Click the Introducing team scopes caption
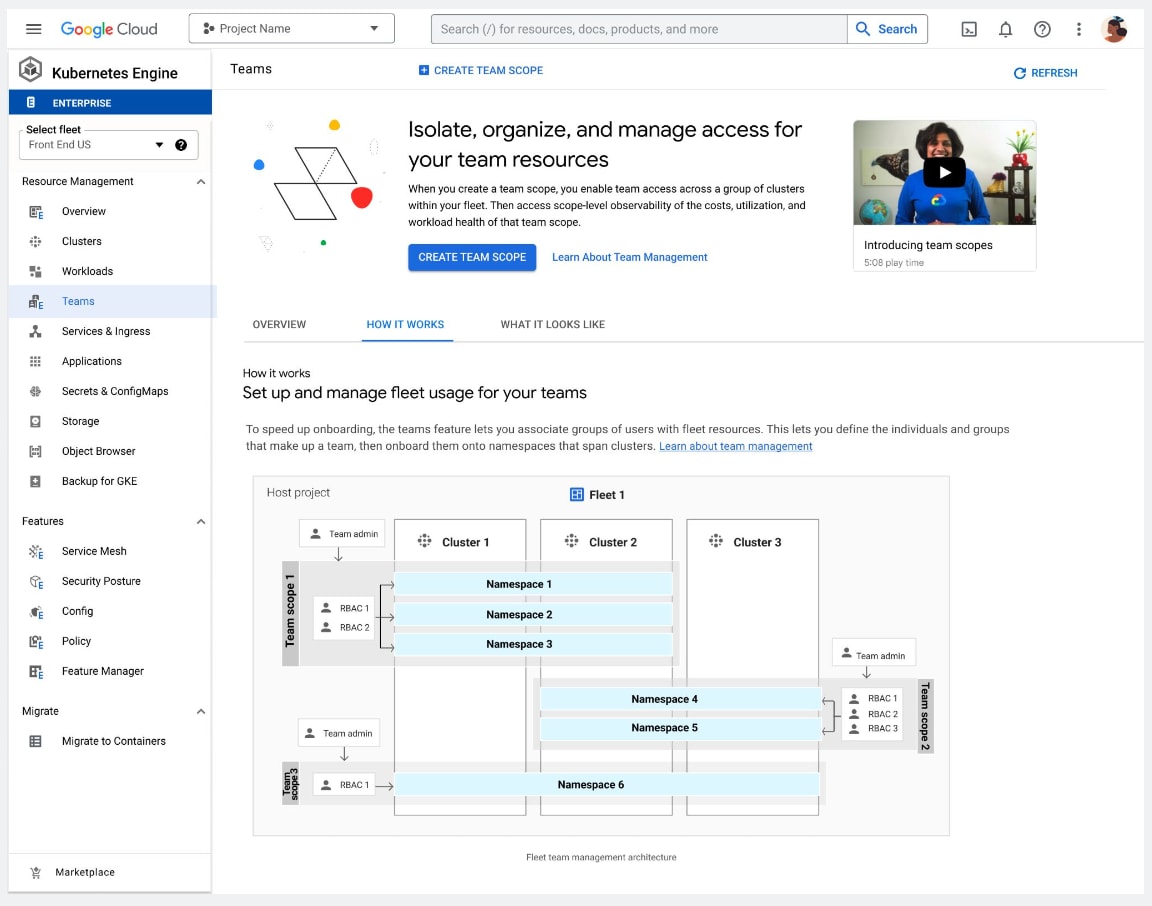Screen dimensions: 1152x906 (x=928, y=245)
